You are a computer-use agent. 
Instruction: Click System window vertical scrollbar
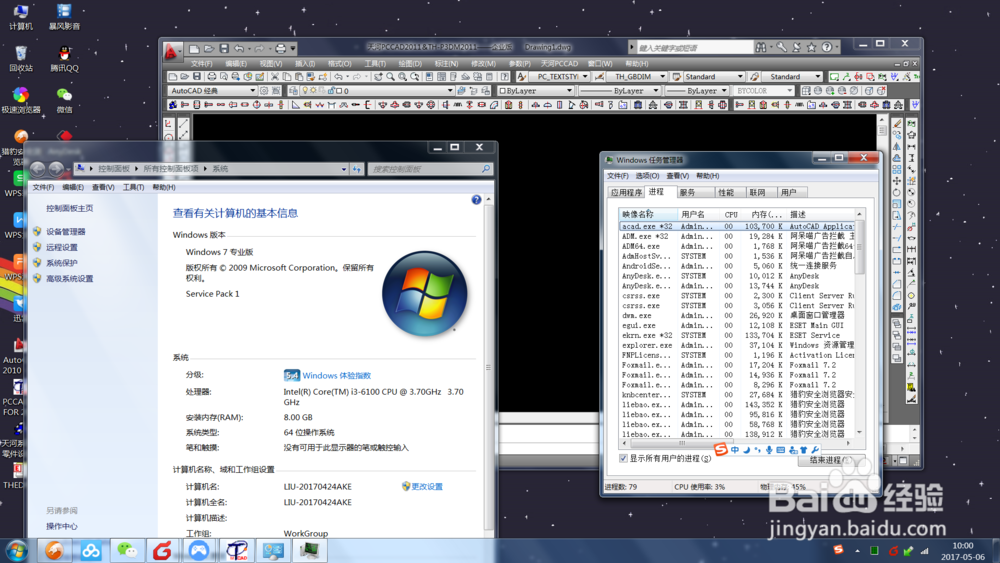pos(489,367)
